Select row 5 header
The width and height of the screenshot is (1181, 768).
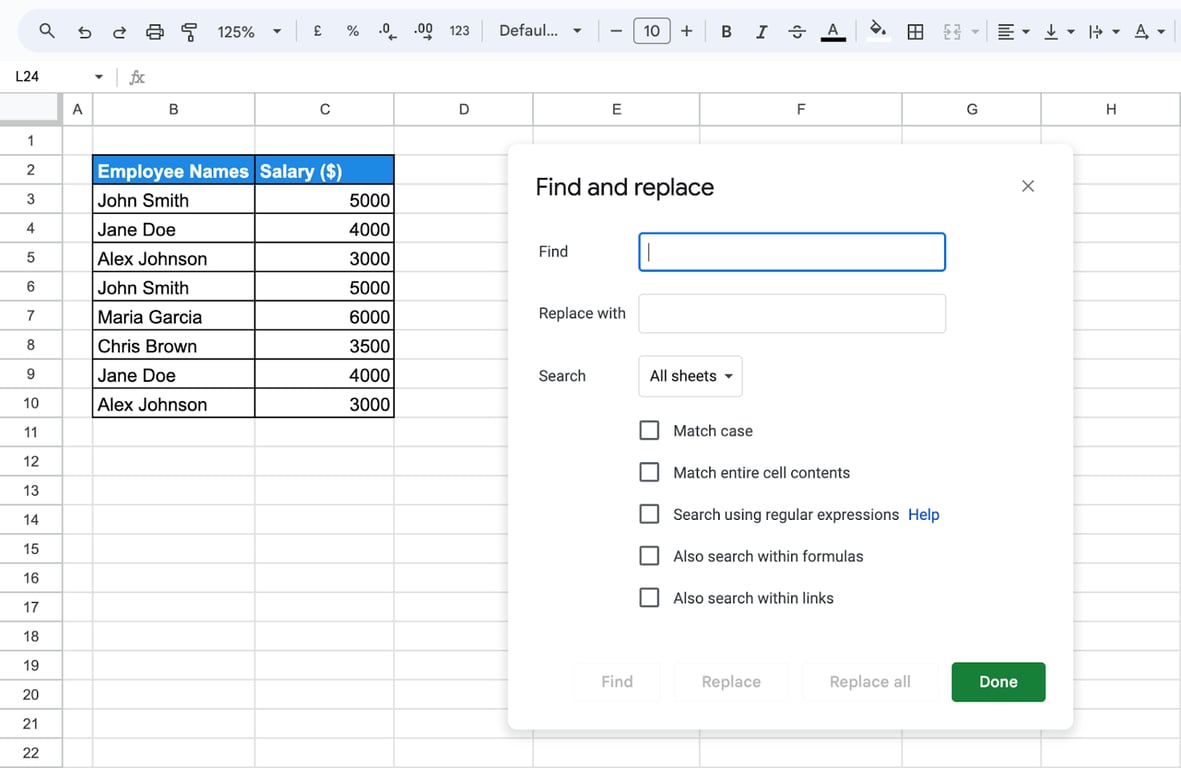click(31, 258)
